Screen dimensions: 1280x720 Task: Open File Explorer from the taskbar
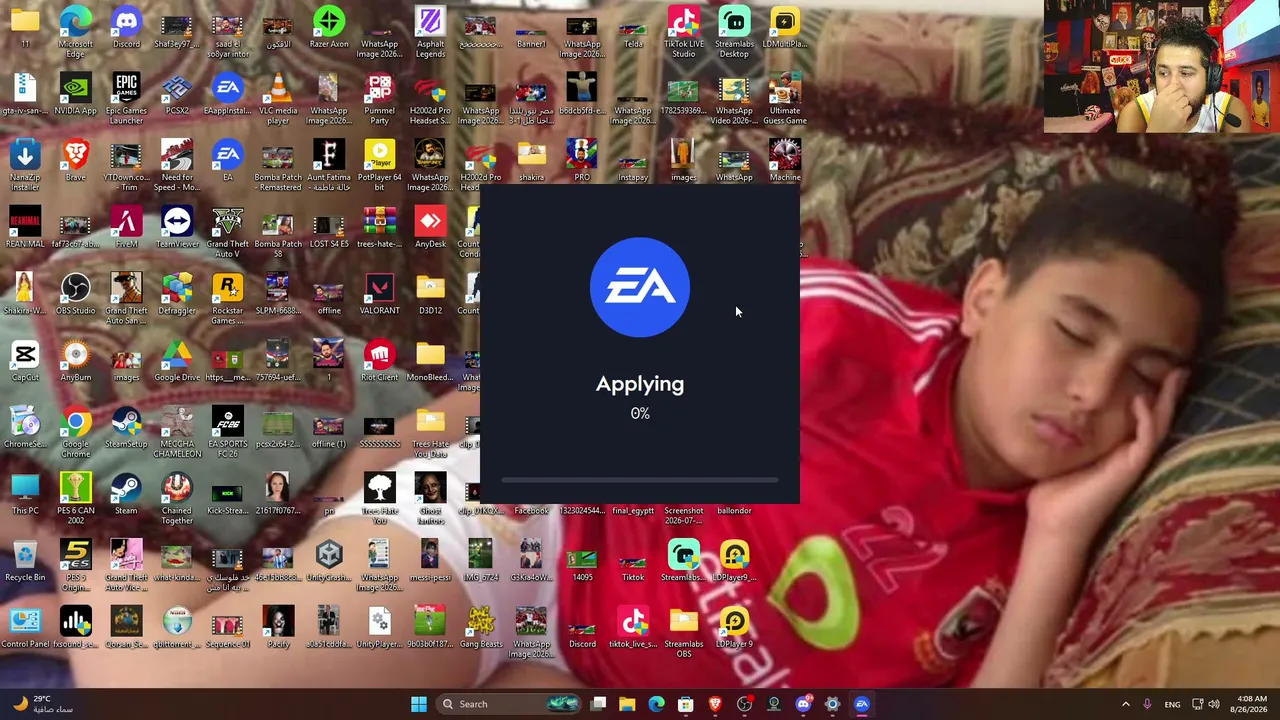(x=627, y=704)
